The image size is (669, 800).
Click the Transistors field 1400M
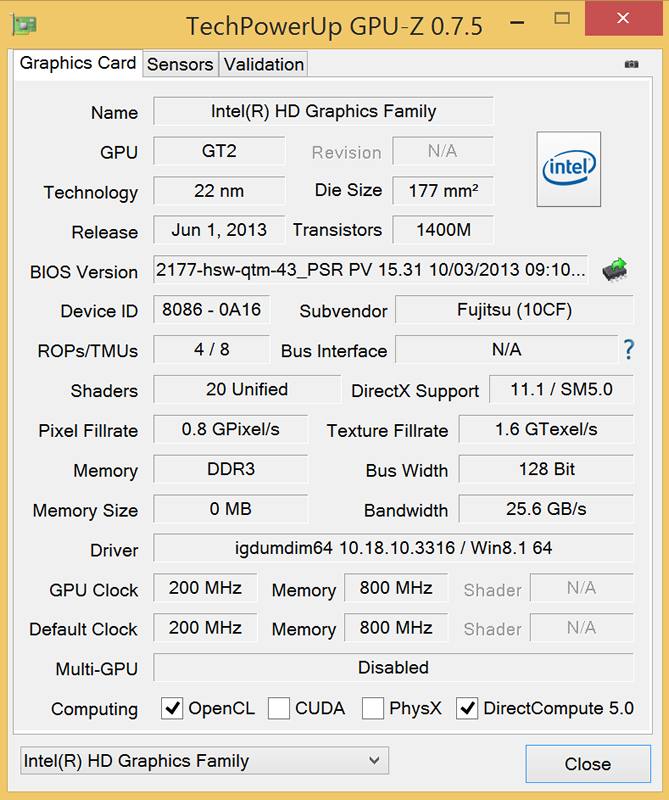click(x=443, y=230)
